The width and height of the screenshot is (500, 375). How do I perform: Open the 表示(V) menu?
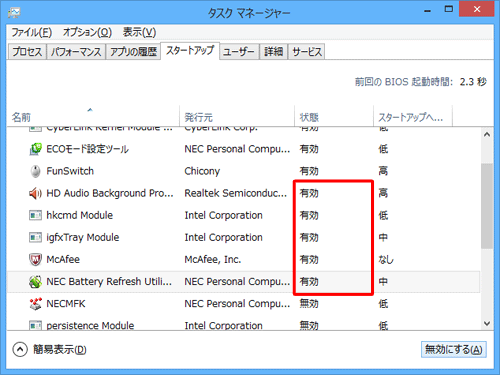click(139, 32)
